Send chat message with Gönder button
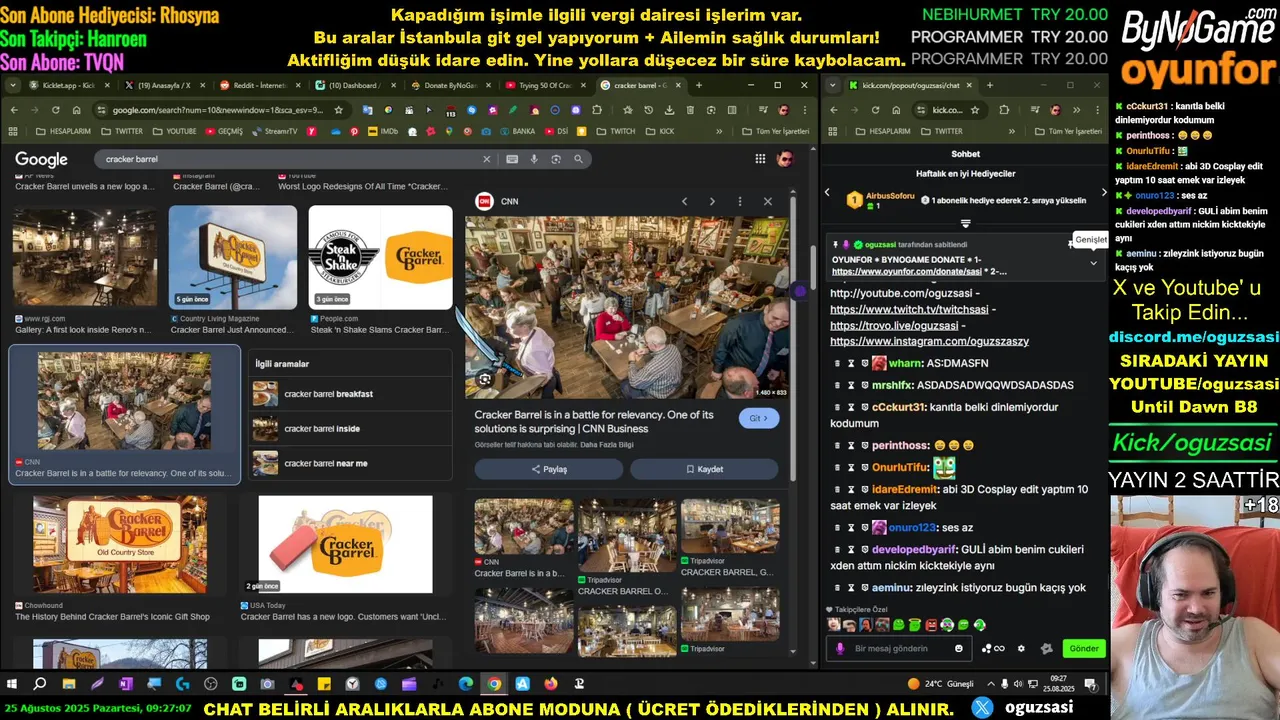1280x720 pixels. pos(1084,648)
